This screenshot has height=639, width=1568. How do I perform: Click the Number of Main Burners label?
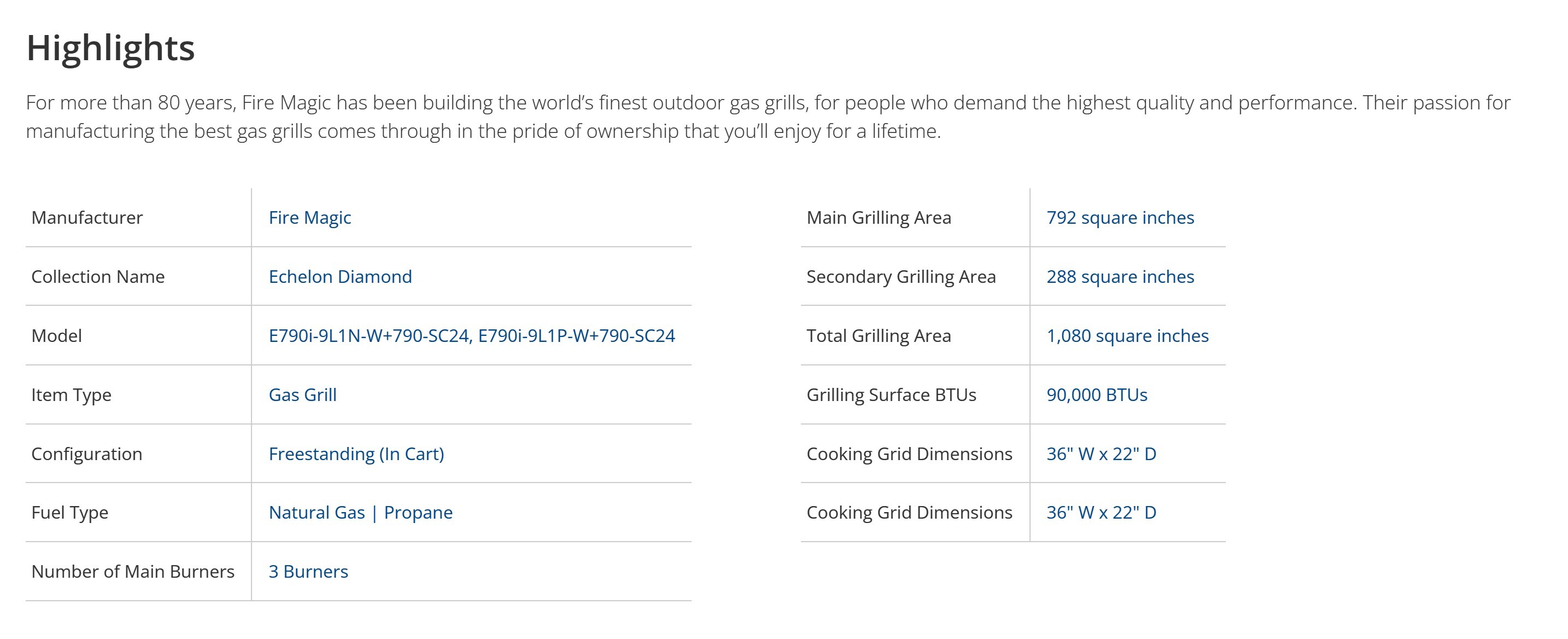(x=133, y=571)
